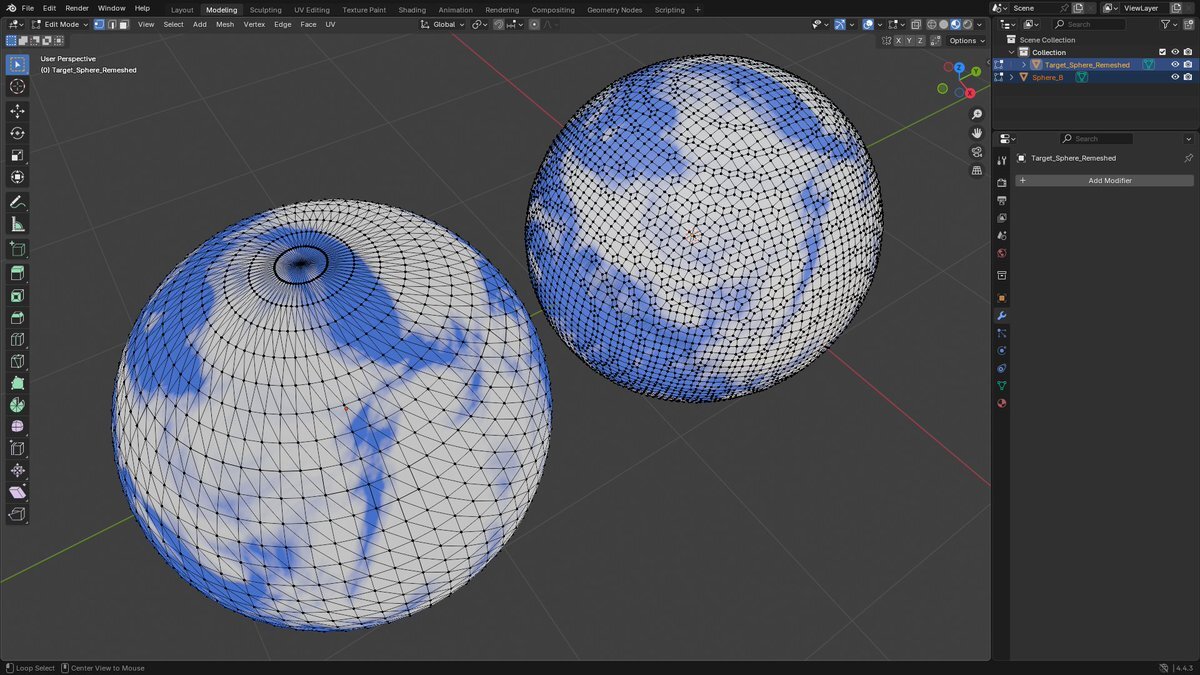Select the Add Cube tool
This screenshot has height=675, width=1200.
(17, 249)
